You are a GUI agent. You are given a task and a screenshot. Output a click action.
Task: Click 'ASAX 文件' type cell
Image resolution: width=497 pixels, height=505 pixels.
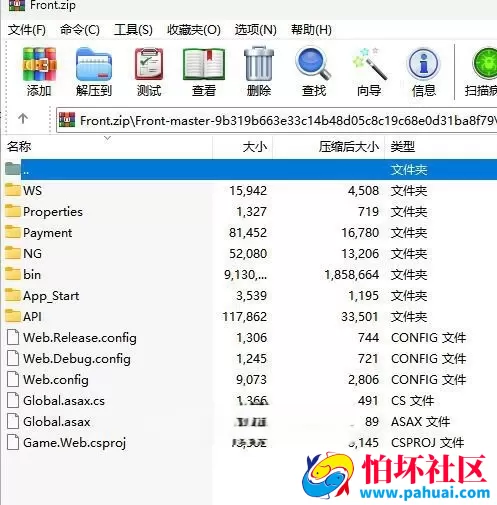[420, 422]
